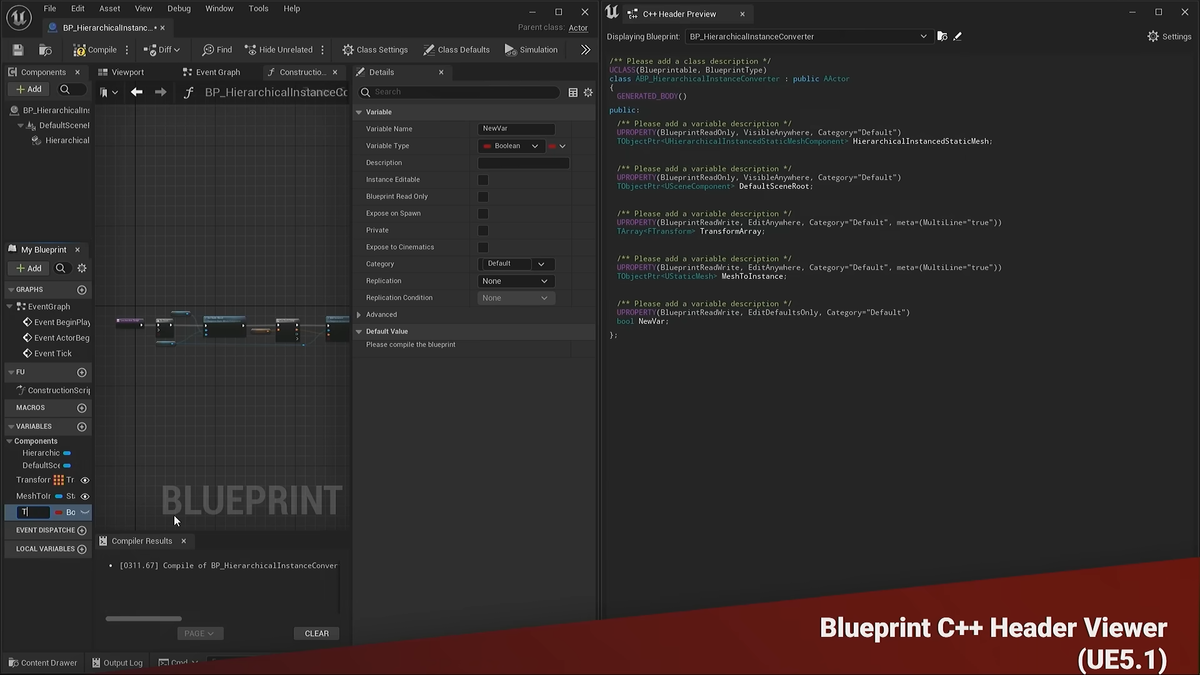Enable Expose to Cinematics checkbox
The width and height of the screenshot is (1200, 675).
coord(483,247)
